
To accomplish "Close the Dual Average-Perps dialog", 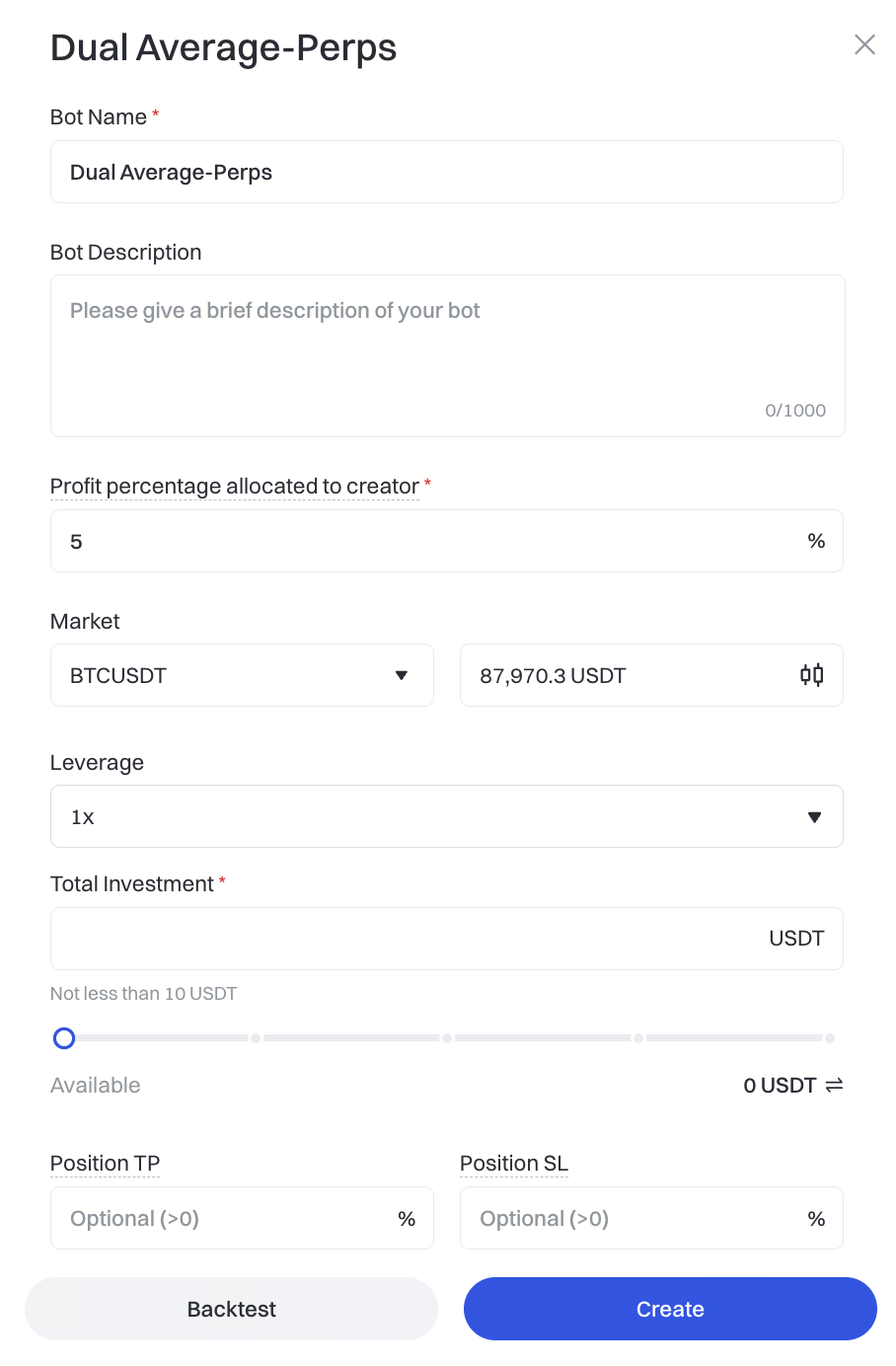I will coord(864,44).
